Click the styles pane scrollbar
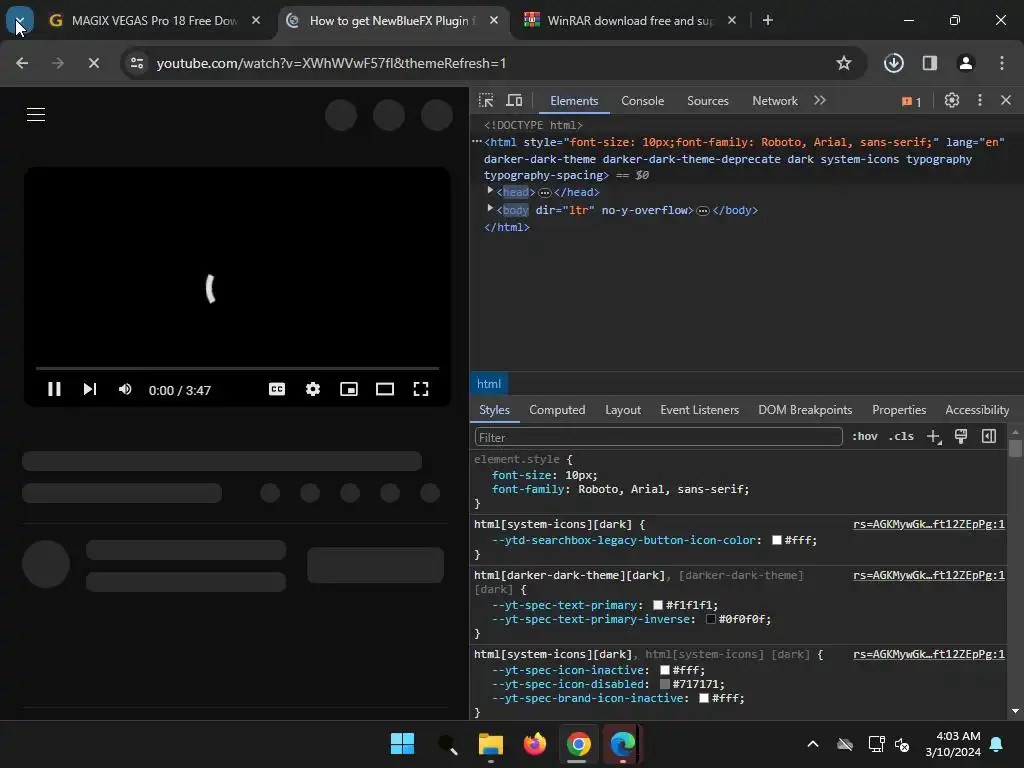This screenshot has width=1024, height=768. [1015, 448]
